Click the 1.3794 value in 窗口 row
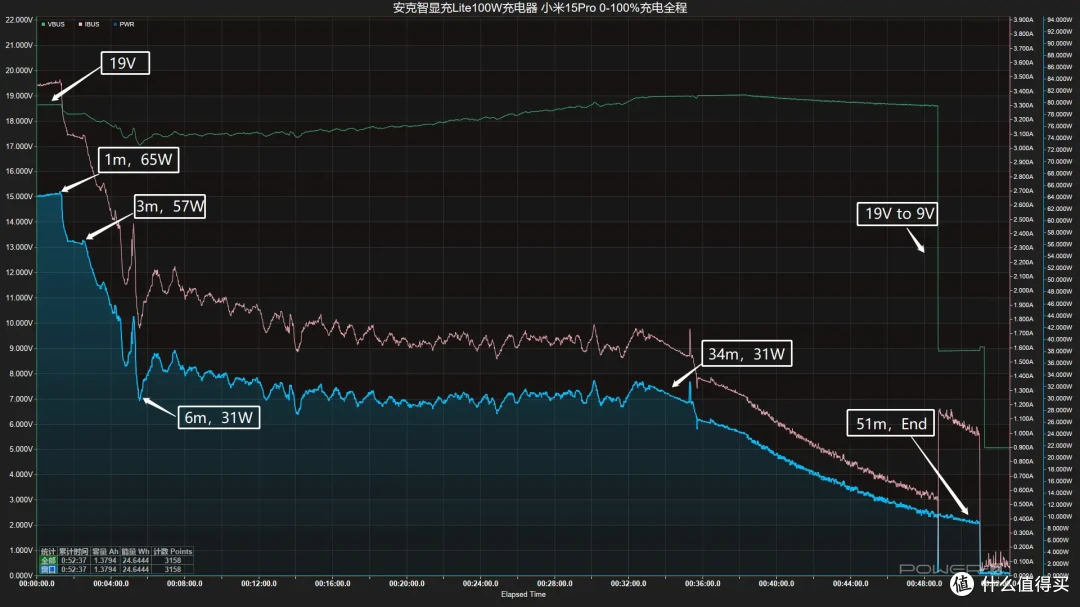 [105, 570]
